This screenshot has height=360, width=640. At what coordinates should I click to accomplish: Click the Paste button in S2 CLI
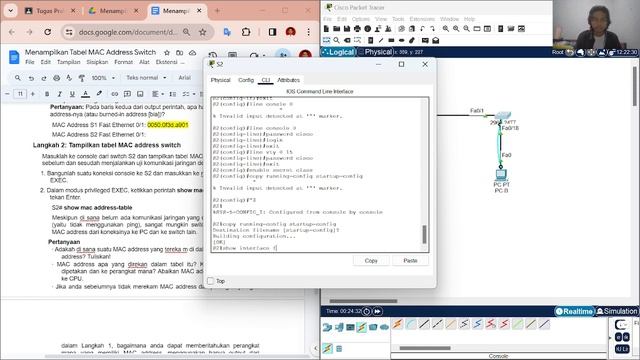coord(410,260)
